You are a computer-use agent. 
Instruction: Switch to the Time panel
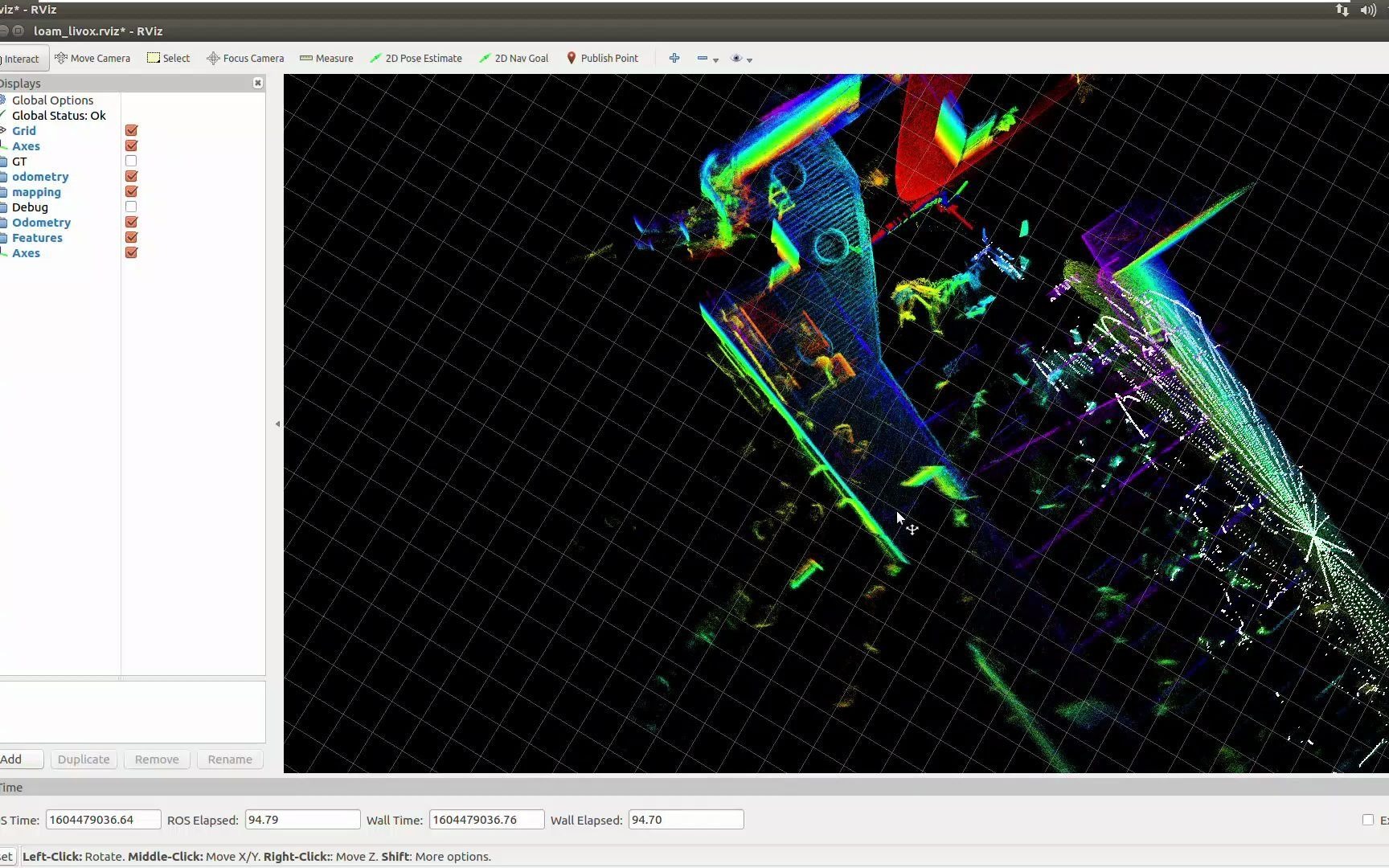[13, 787]
